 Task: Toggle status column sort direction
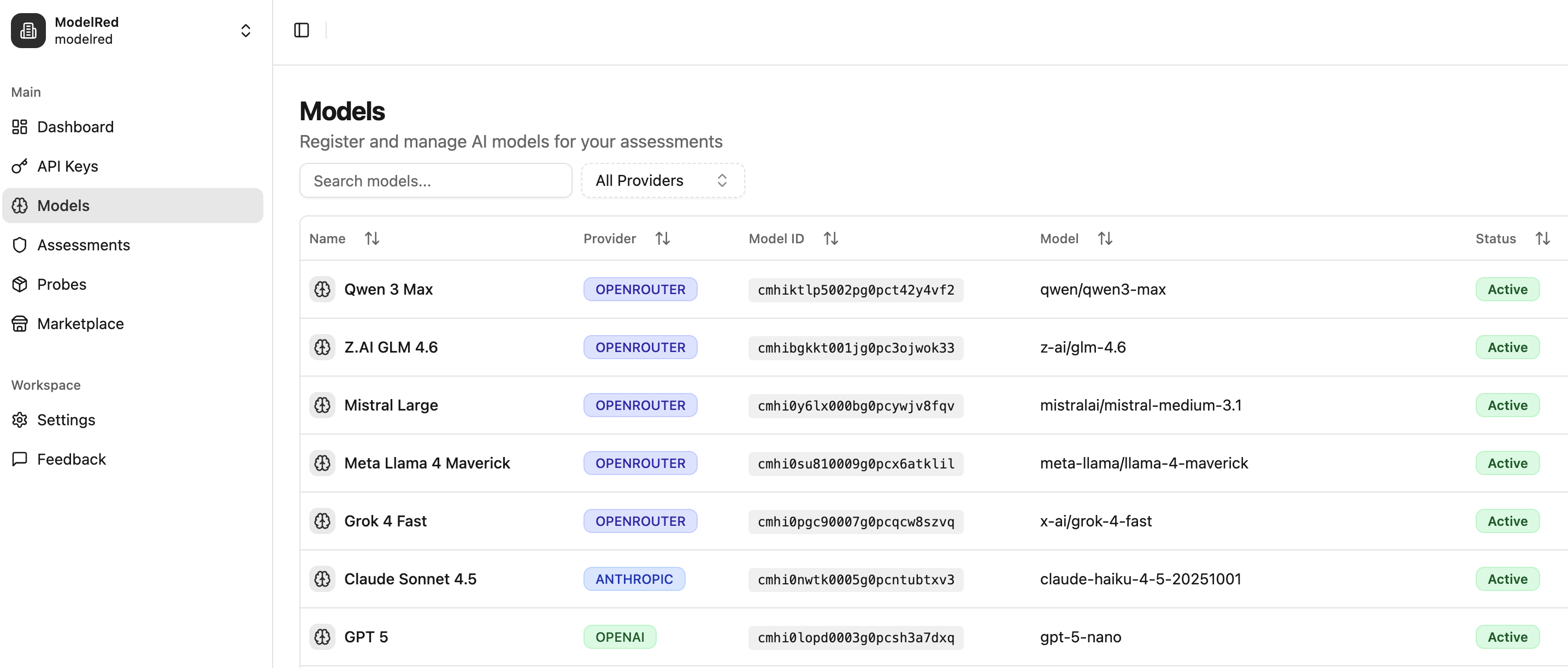point(1543,238)
